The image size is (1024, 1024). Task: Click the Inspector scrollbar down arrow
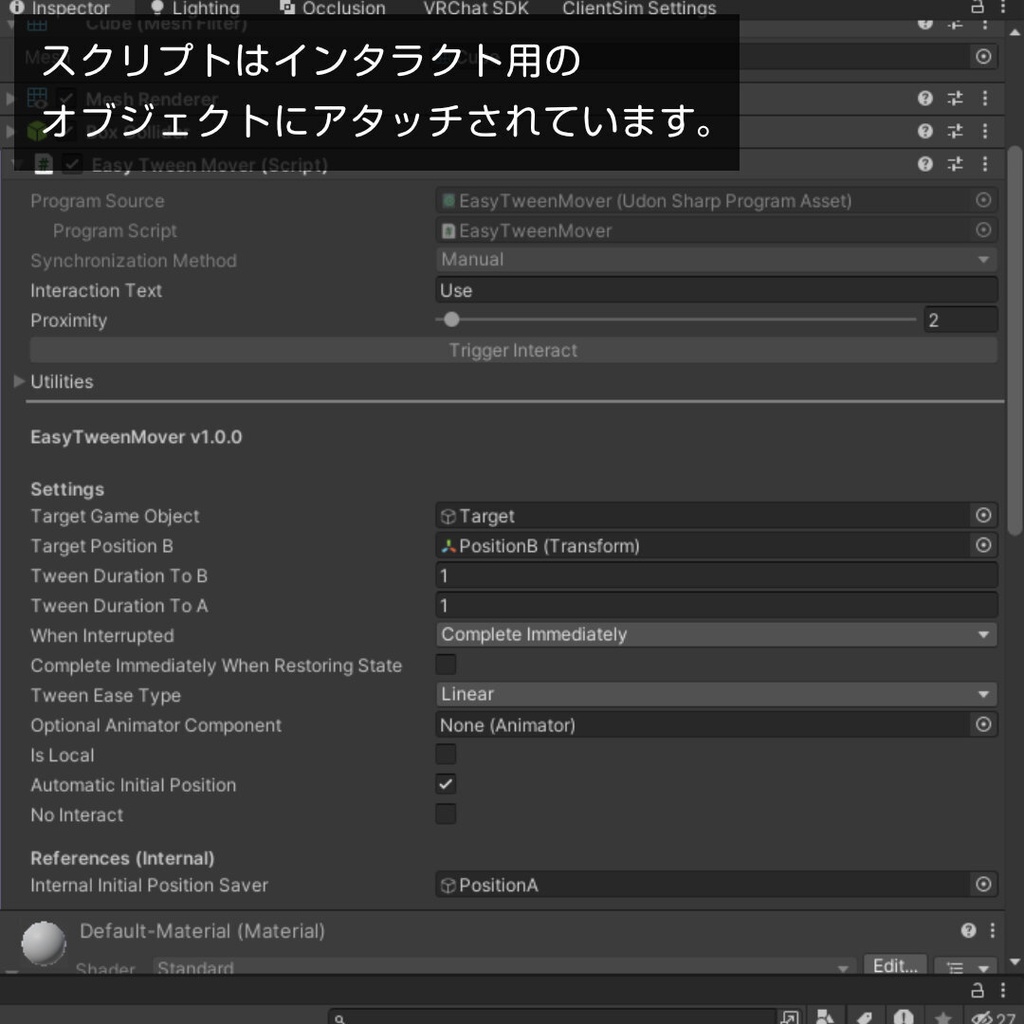pyautogui.click(x=1014, y=961)
